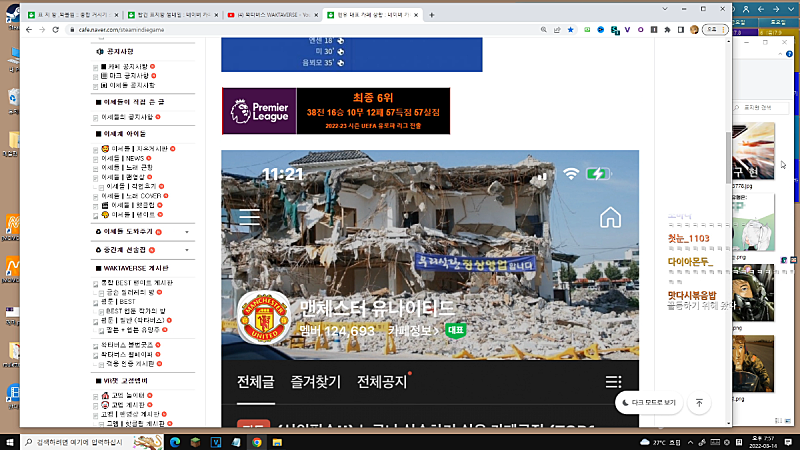
Task: Click the share page icon in address bar
Action: point(557,30)
